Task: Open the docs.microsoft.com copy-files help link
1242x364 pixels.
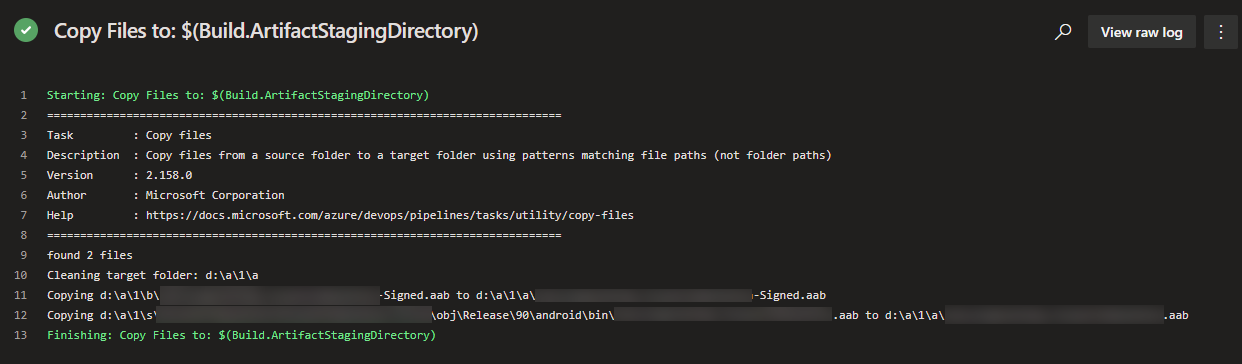Action: (x=390, y=215)
